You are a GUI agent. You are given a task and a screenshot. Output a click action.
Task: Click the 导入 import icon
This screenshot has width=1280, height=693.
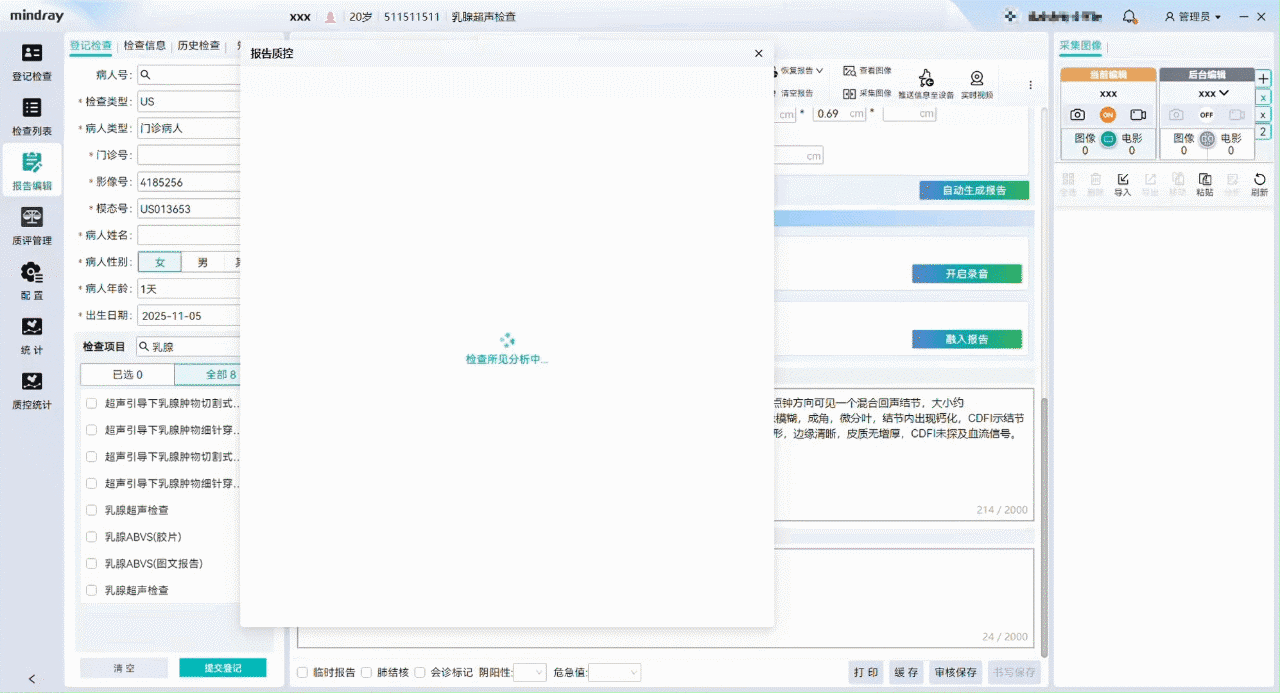click(x=1122, y=184)
